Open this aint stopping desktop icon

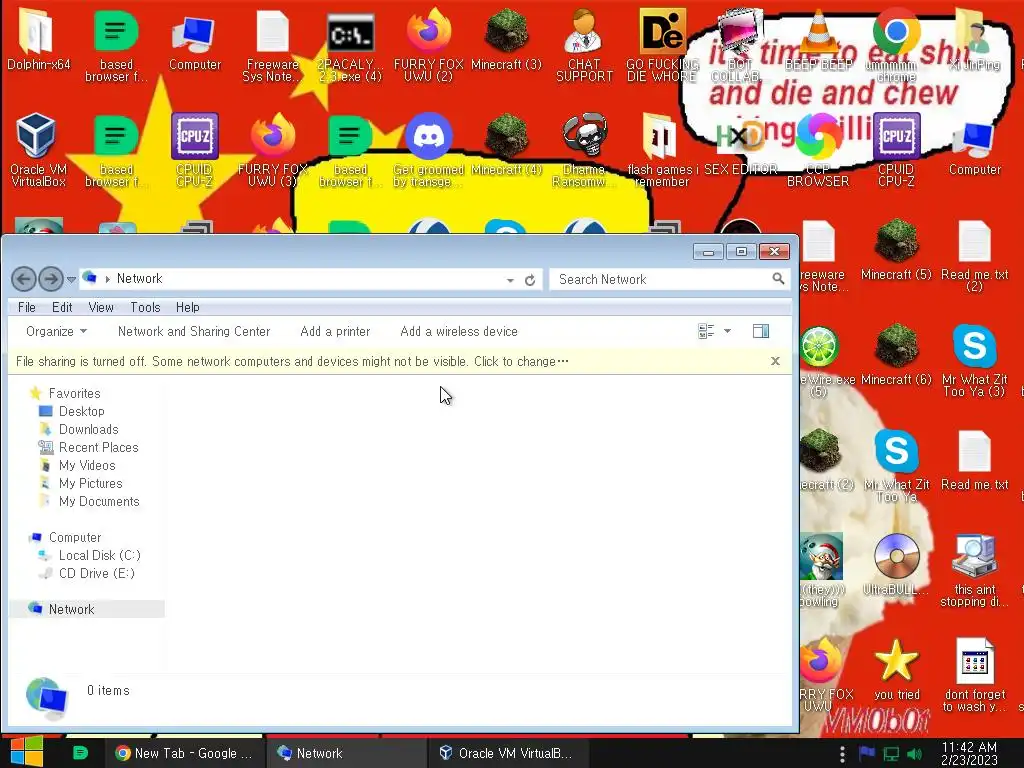click(974, 569)
